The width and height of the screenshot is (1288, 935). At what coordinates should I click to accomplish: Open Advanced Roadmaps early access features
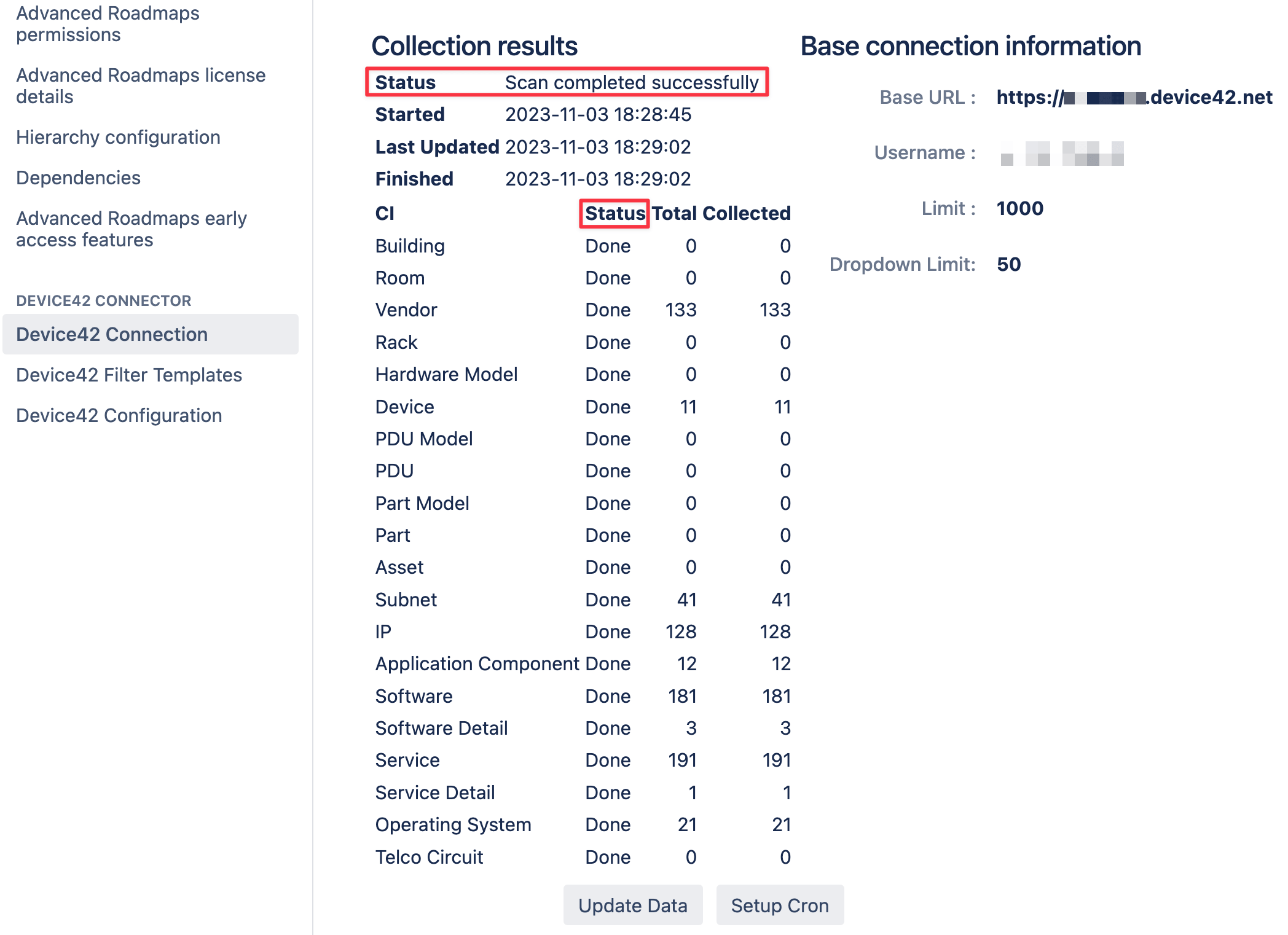coord(131,229)
